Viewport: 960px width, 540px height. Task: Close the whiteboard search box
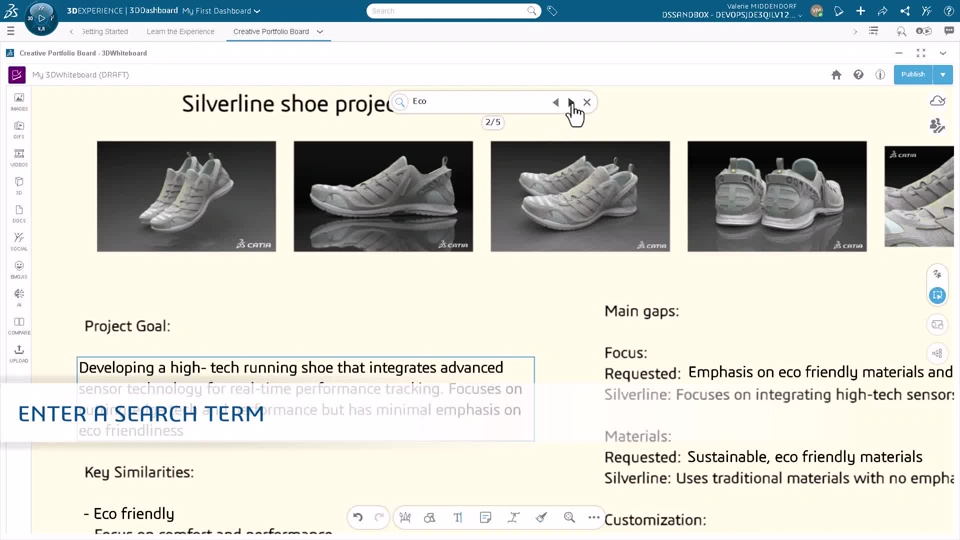pyautogui.click(x=587, y=102)
